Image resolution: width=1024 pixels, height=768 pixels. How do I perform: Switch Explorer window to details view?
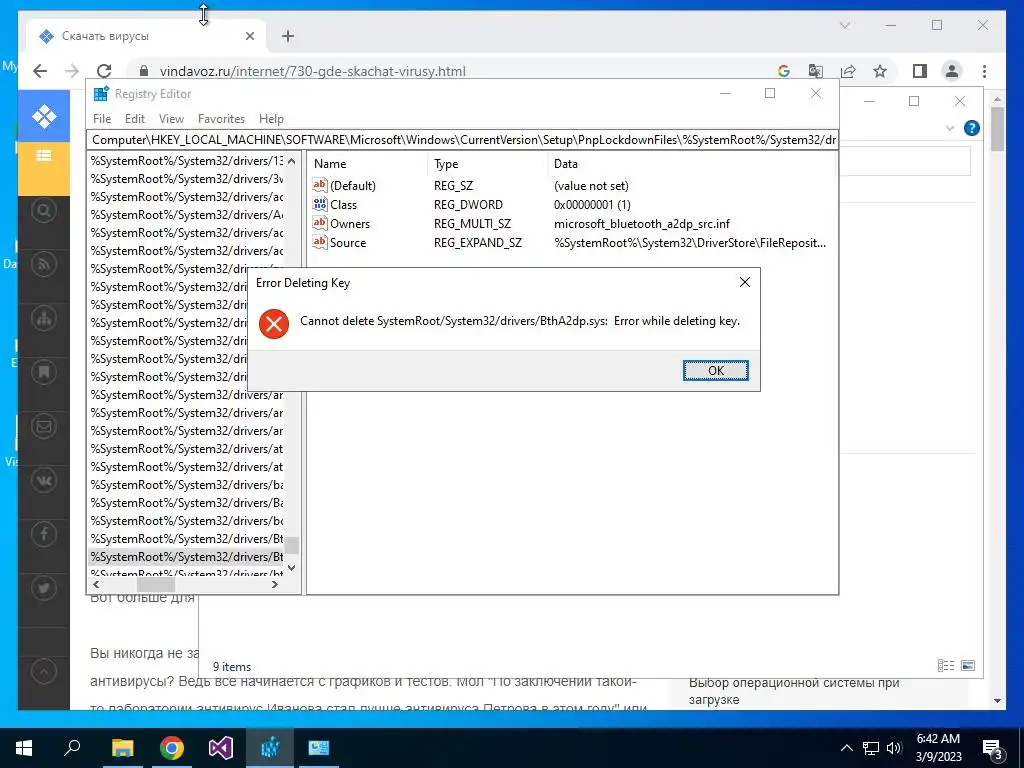pyautogui.click(x=946, y=665)
